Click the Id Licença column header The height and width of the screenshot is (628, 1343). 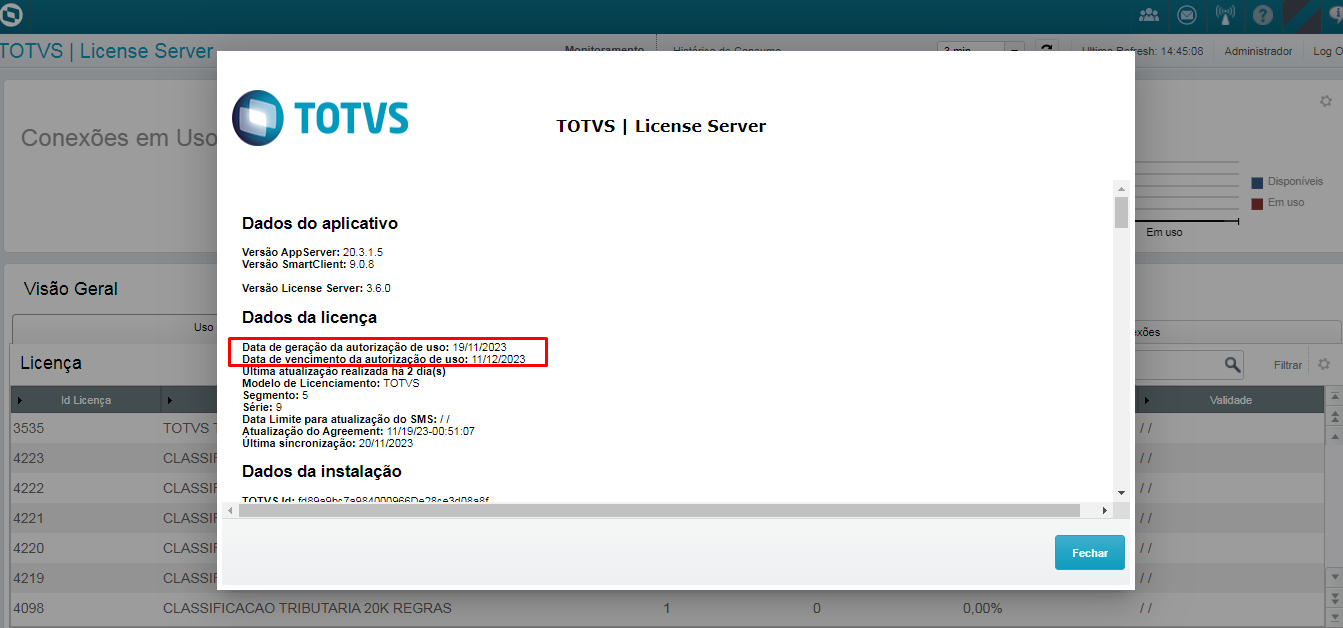(x=85, y=400)
